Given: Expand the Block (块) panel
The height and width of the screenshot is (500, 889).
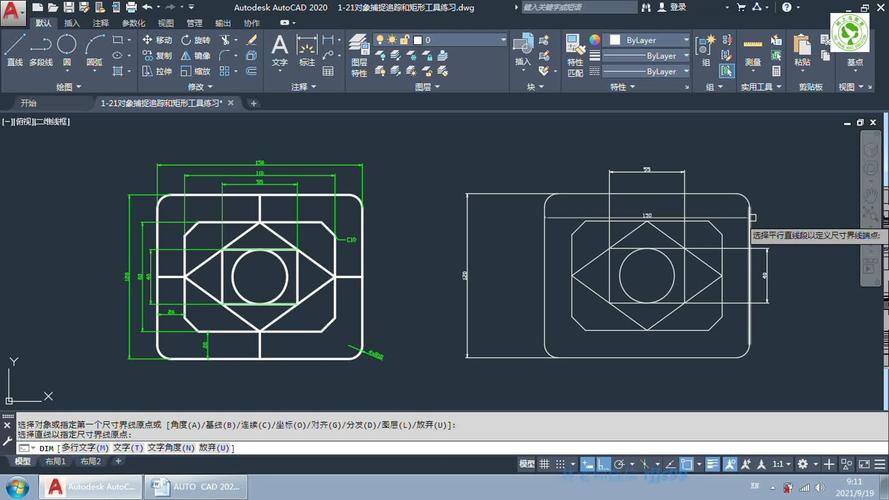Looking at the screenshot, I should click(x=535, y=87).
